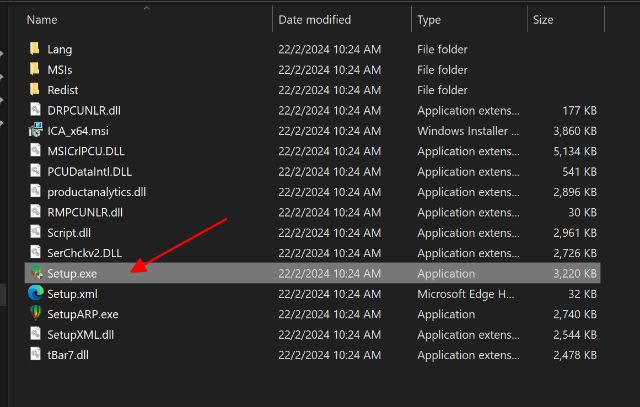Select the SetupARP.exe file icon

pos(35,314)
